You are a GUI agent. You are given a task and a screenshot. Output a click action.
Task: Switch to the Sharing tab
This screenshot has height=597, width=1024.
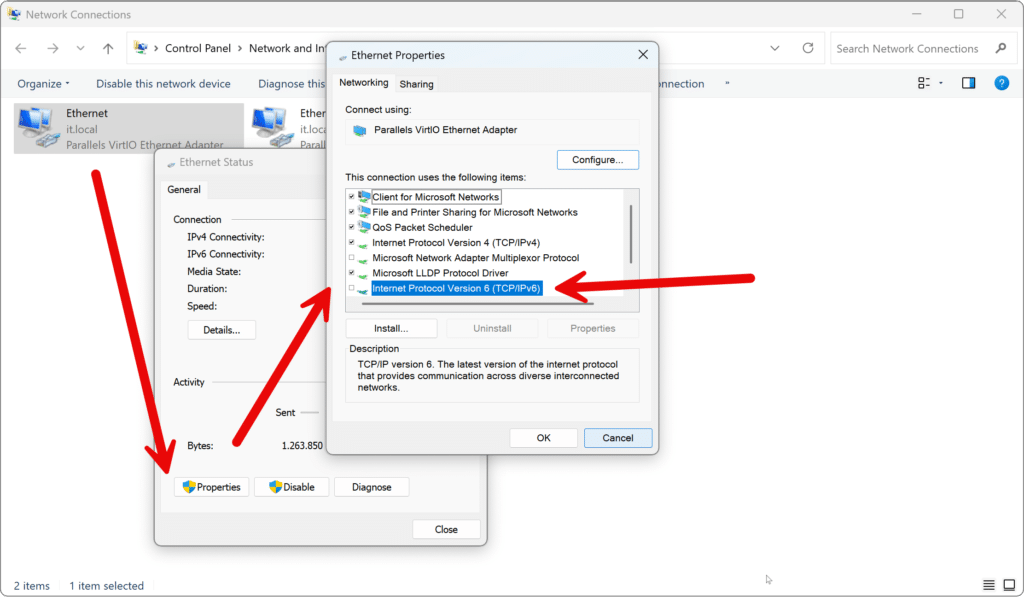click(x=416, y=84)
